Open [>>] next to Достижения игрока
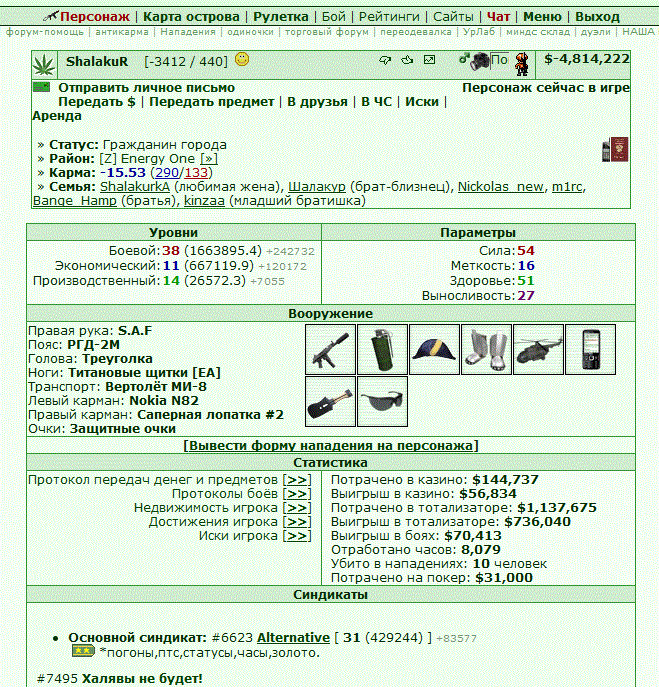 coord(297,522)
